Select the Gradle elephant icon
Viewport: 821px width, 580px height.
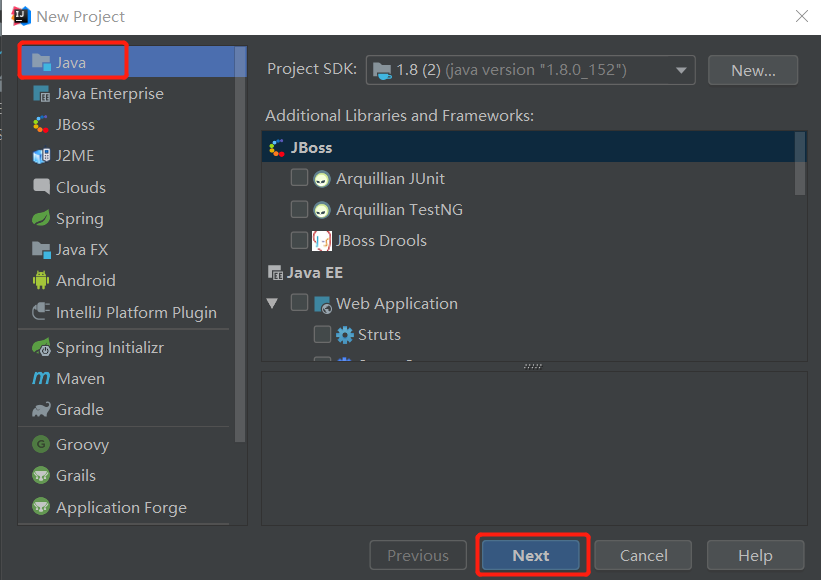click(x=41, y=409)
